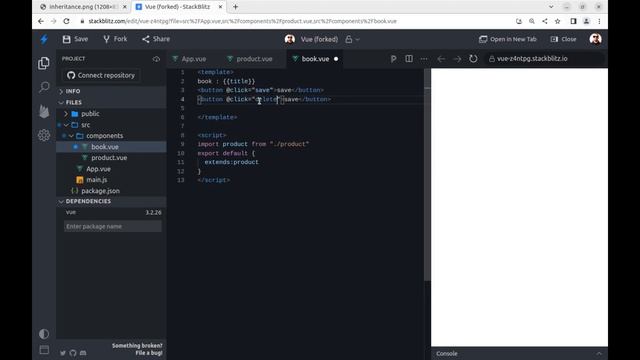Image resolution: width=640 pixels, height=360 pixels.
Task: Toggle the light/dark theme icon
Action: [x=44, y=334]
